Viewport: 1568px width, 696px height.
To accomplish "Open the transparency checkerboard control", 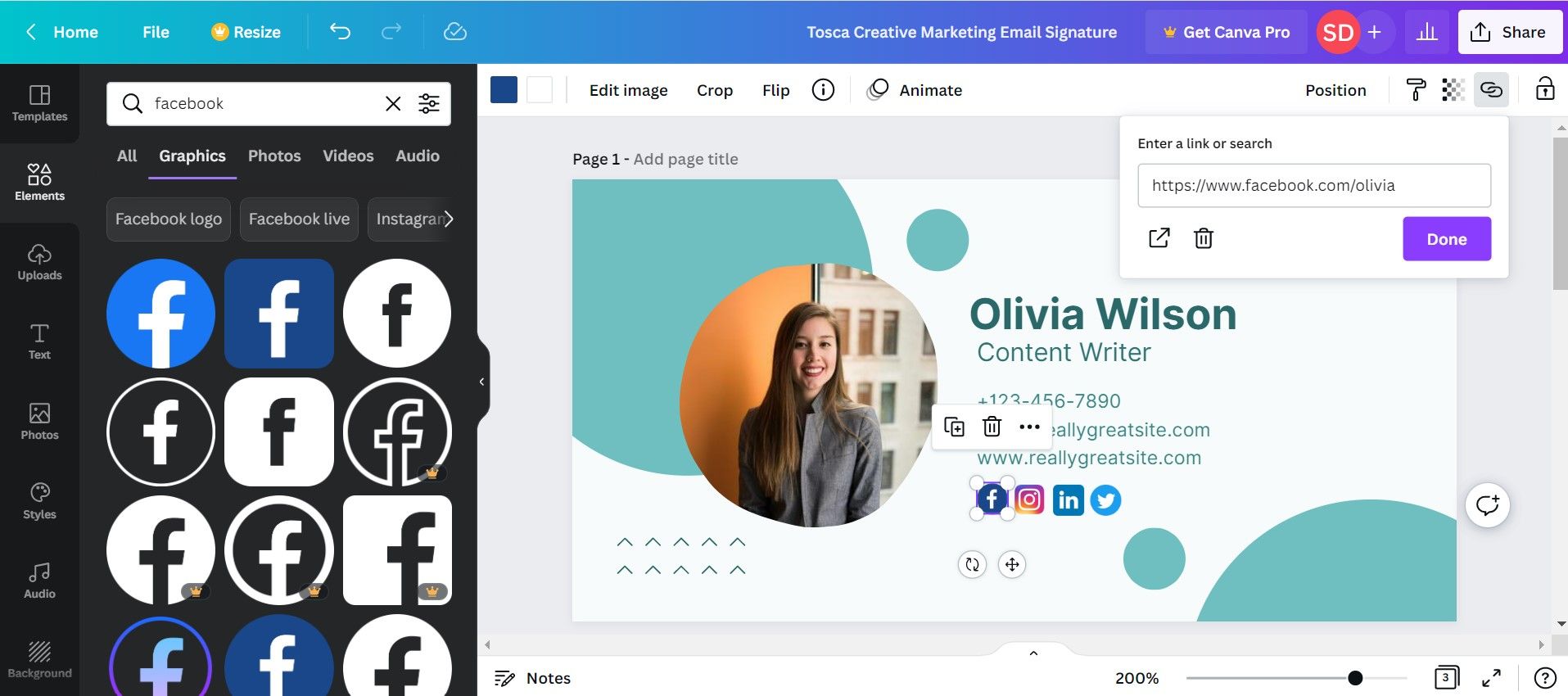I will pyautogui.click(x=1453, y=90).
